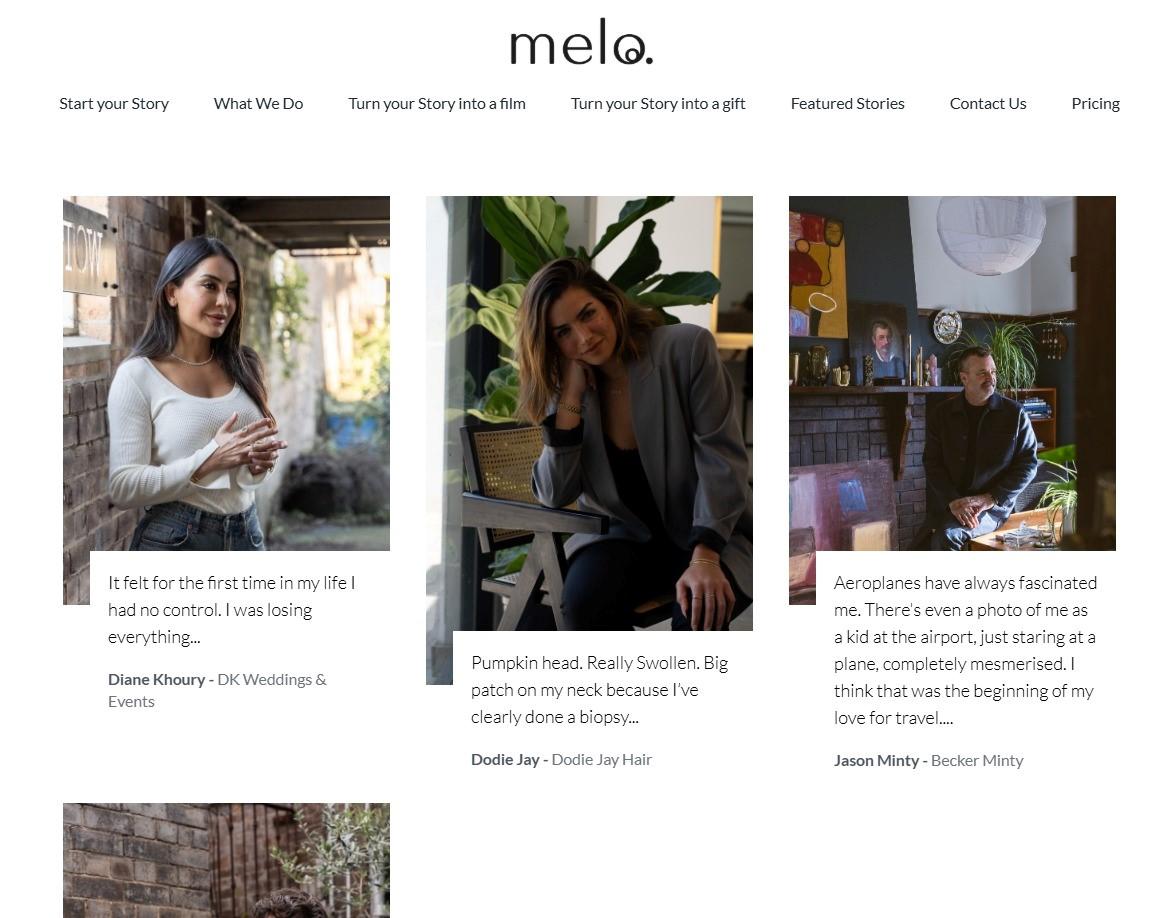This screenshot has width=1172, height=918.
Task: Open the Start your Story page
Action: [x=113, y=103]
